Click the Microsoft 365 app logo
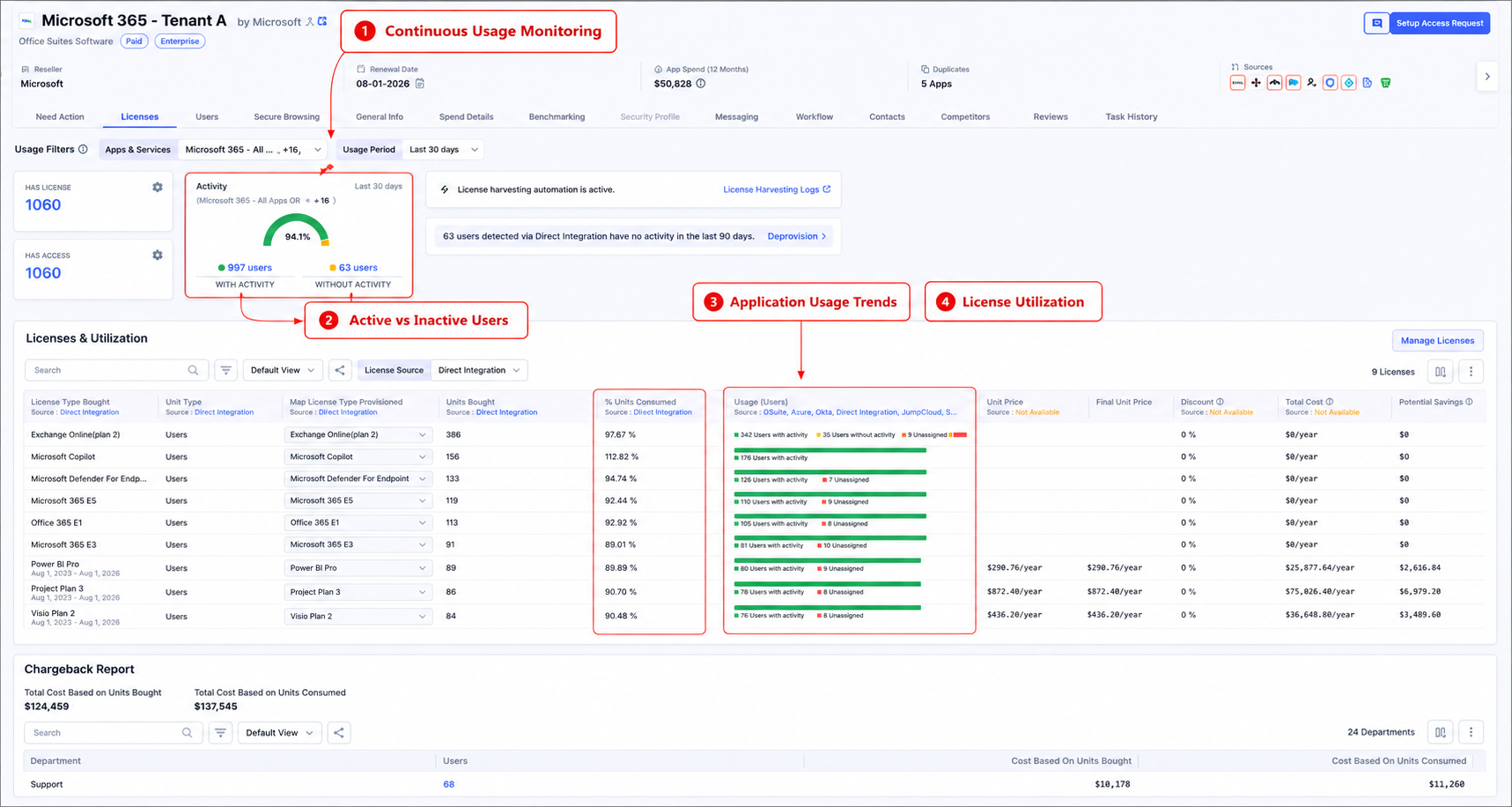1512x807 pixels. (26, 20)
